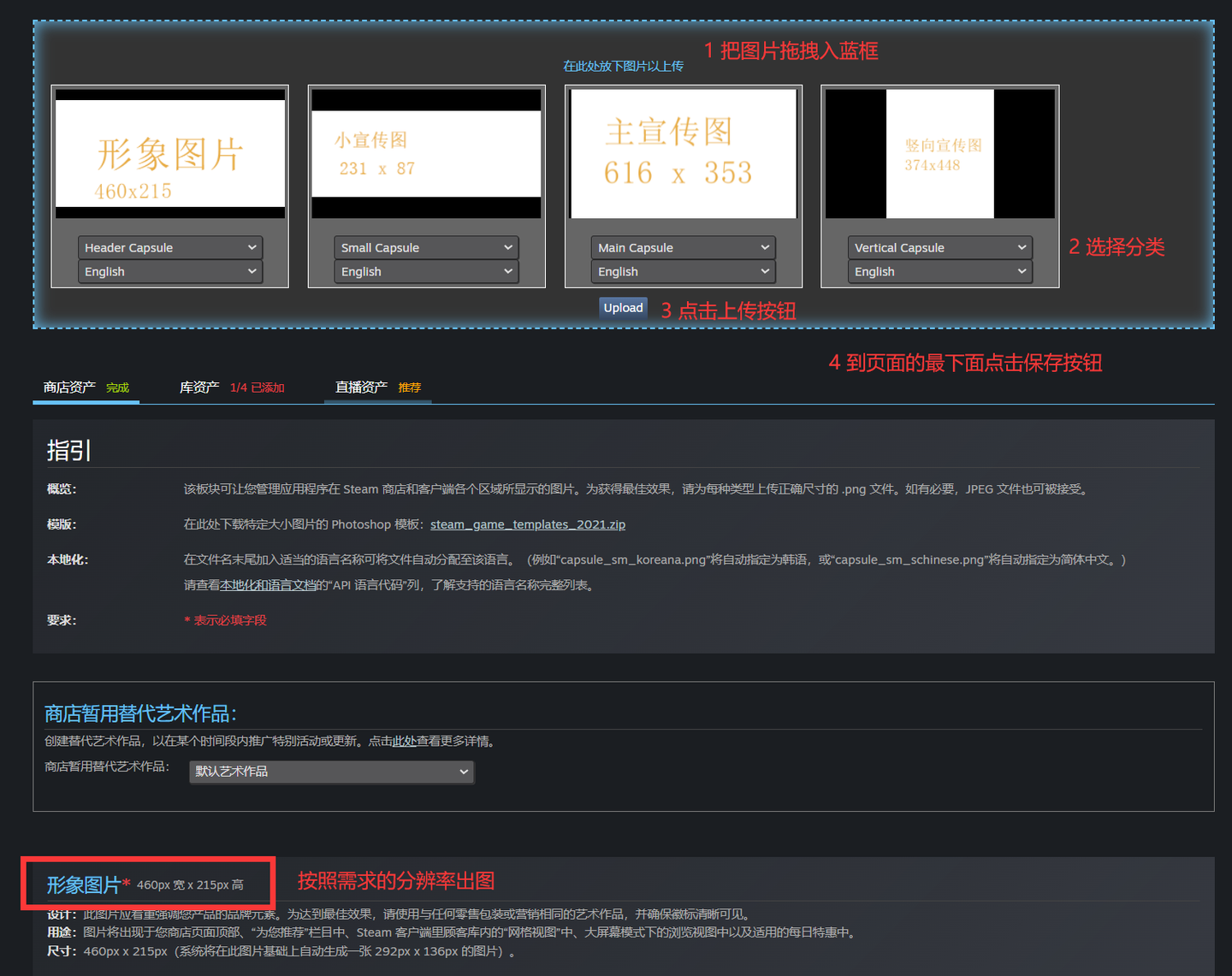Open the Small Capsule type dropdown
The height and width of the screenshot is (976, 1232).
coord(426,248)
